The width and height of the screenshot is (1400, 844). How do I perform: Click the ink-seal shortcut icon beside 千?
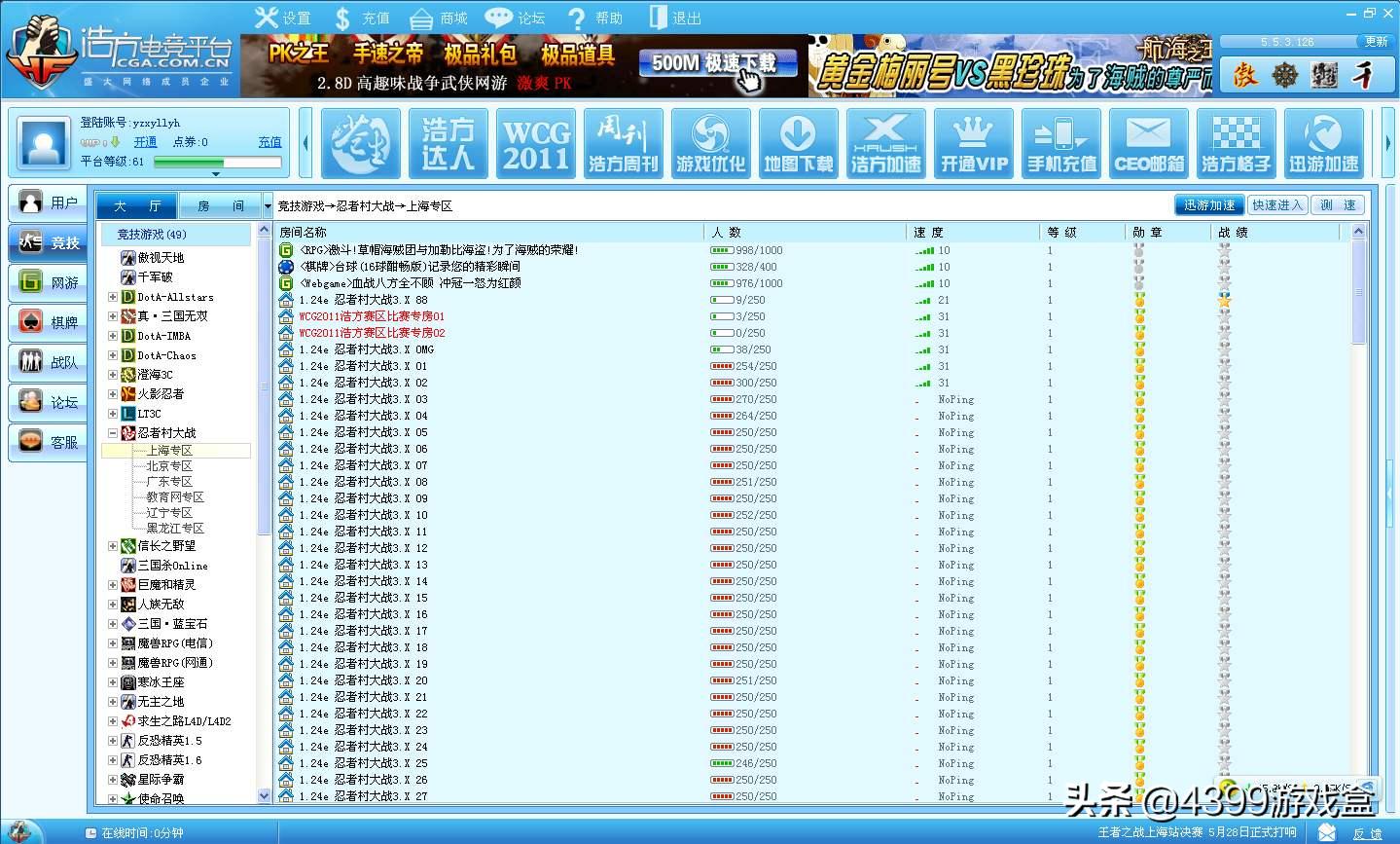(x=1324, y=75)
